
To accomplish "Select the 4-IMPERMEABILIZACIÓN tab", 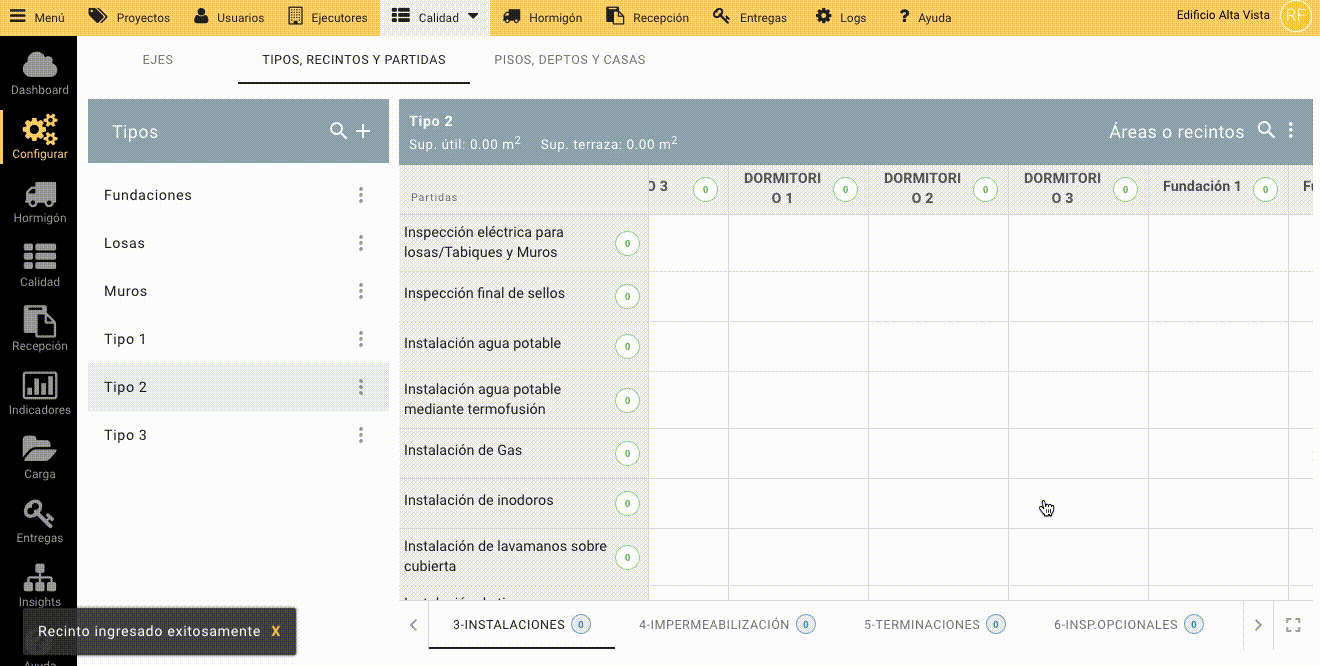I will tap(714, 625).
